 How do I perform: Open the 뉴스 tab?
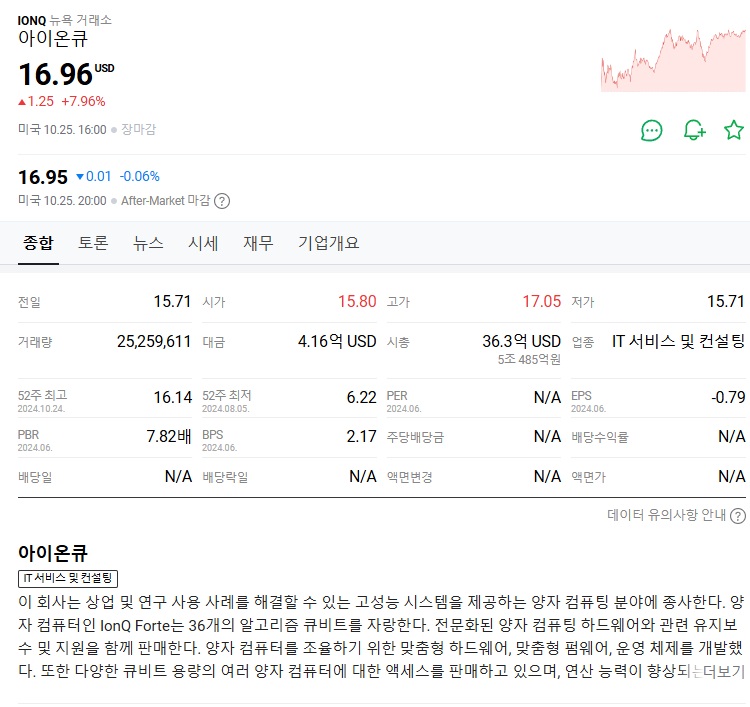[148, 243]
